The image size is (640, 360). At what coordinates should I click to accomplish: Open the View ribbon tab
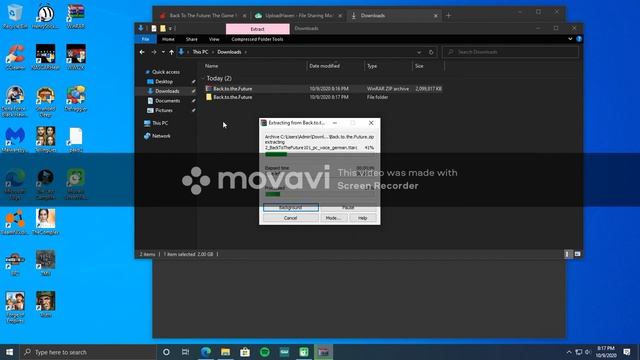(214, 39)
